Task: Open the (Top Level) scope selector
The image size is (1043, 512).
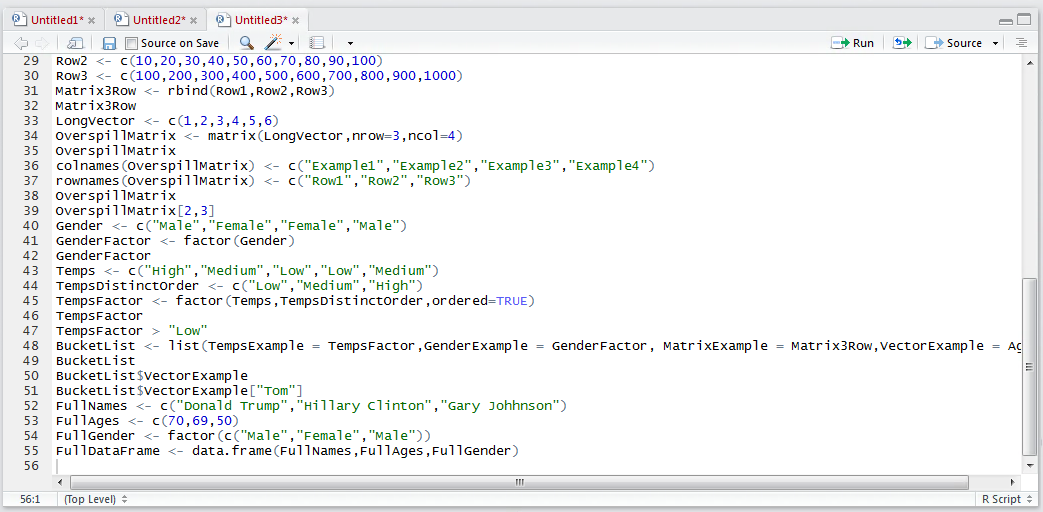Action: click(95, 499)
